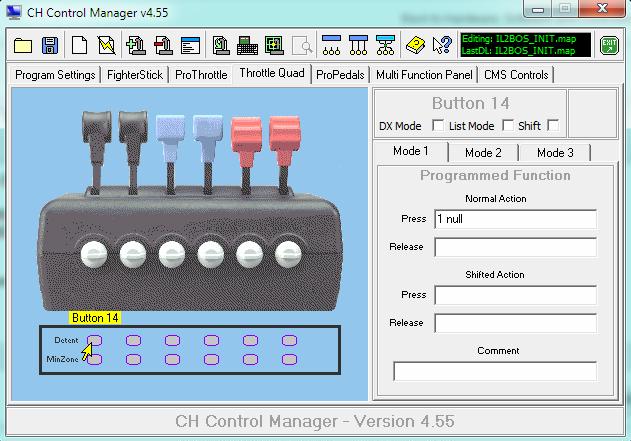Select the sixth white toggle switch
631x441 pixels.
click(288, 255)
